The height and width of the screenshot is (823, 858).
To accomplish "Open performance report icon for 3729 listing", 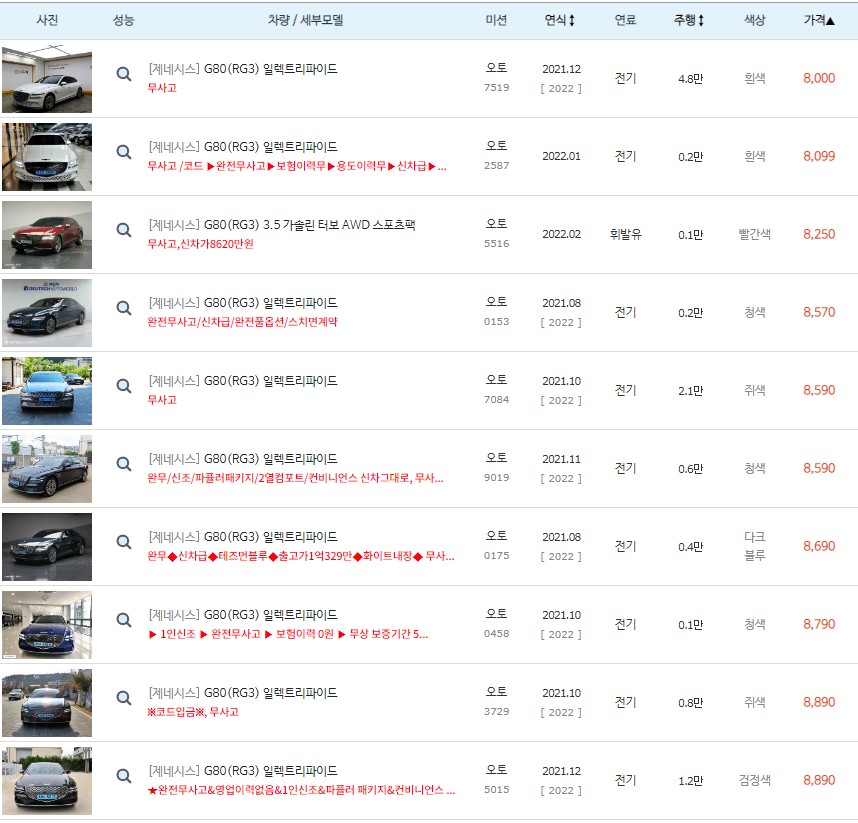I will tap(124, 698).
